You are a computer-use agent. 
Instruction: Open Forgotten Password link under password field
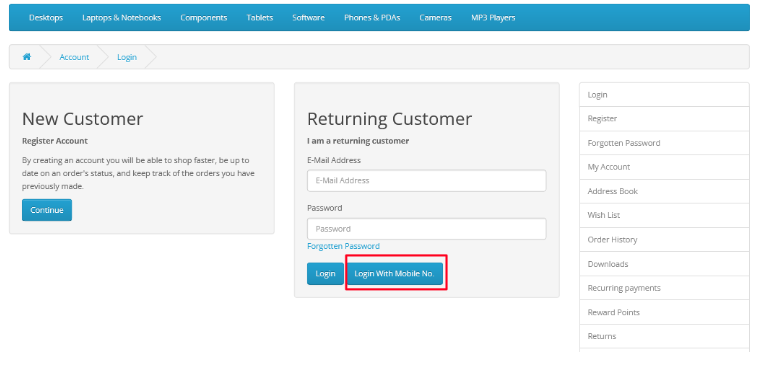tap(343, 246)
